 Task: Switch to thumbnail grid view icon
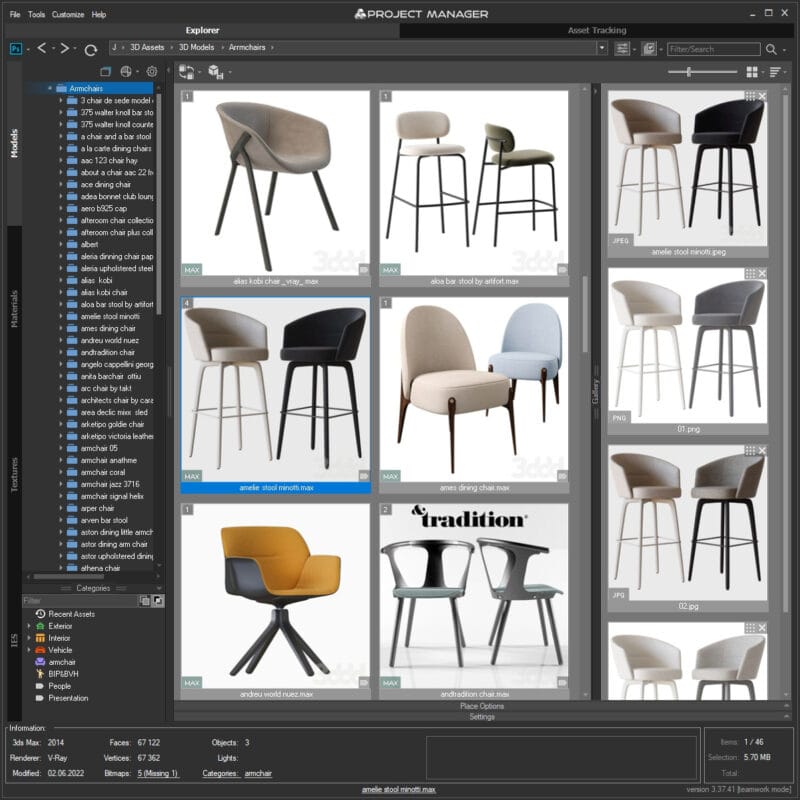(x=752, y=72)
